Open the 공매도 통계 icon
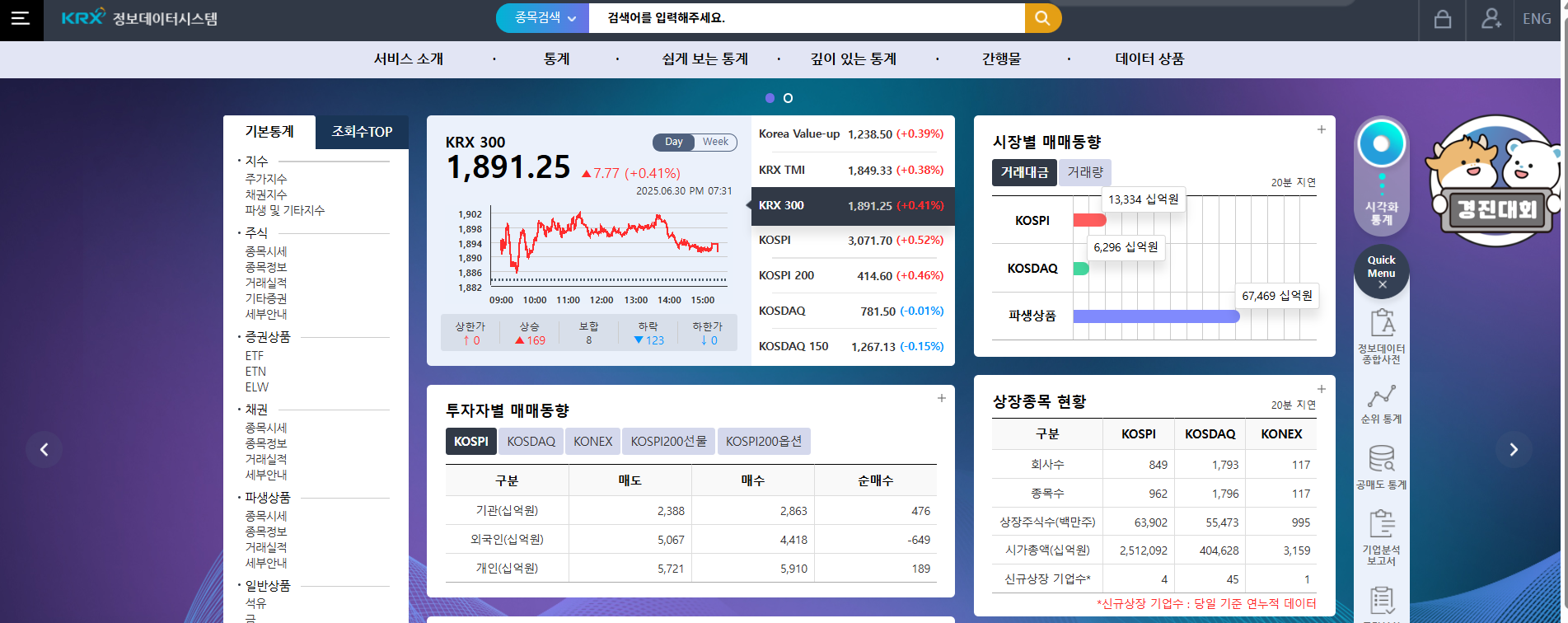Image resolution: width=1568 pixels, height=623 pixels. (1382, 468)
